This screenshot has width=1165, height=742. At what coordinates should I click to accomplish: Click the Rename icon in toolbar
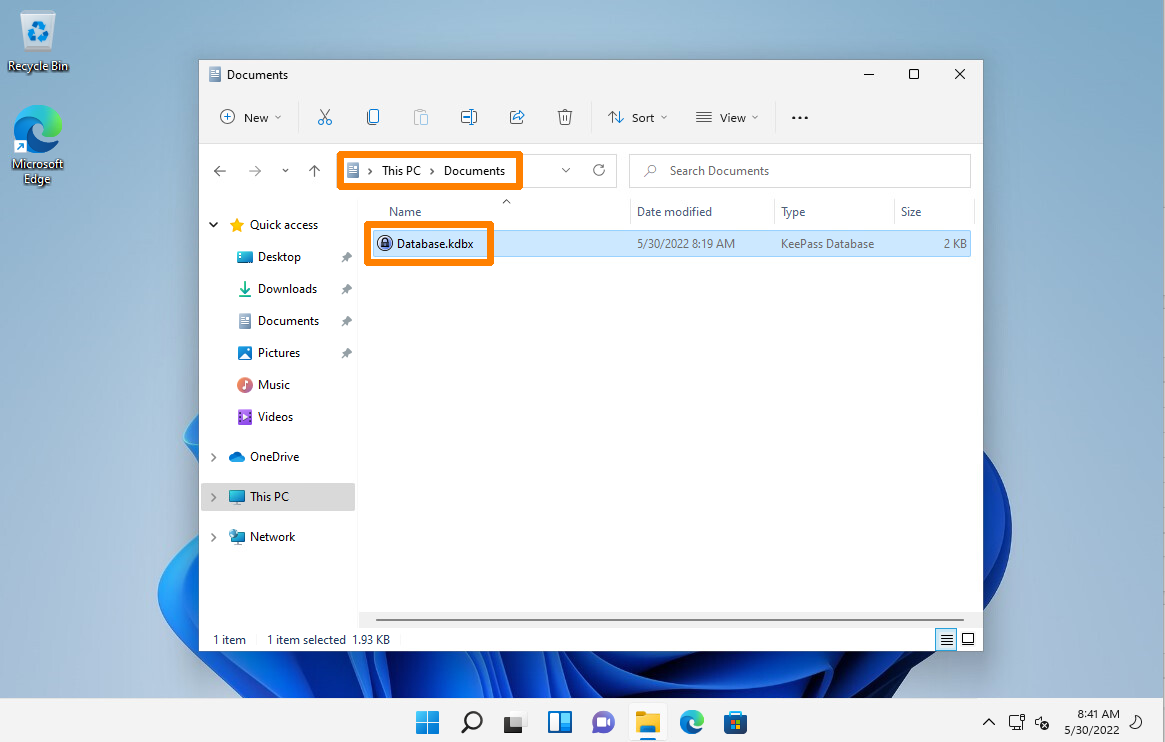(x=468, y=117)
